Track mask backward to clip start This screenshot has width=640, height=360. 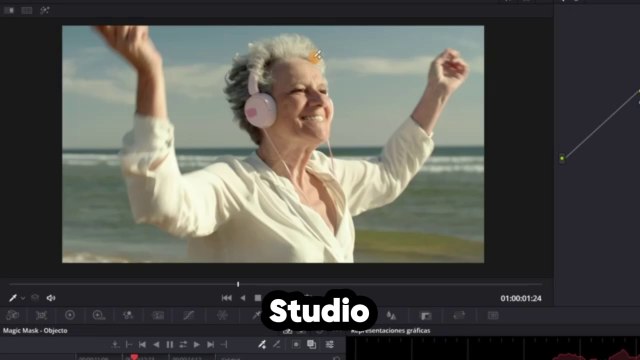point(142,345)
